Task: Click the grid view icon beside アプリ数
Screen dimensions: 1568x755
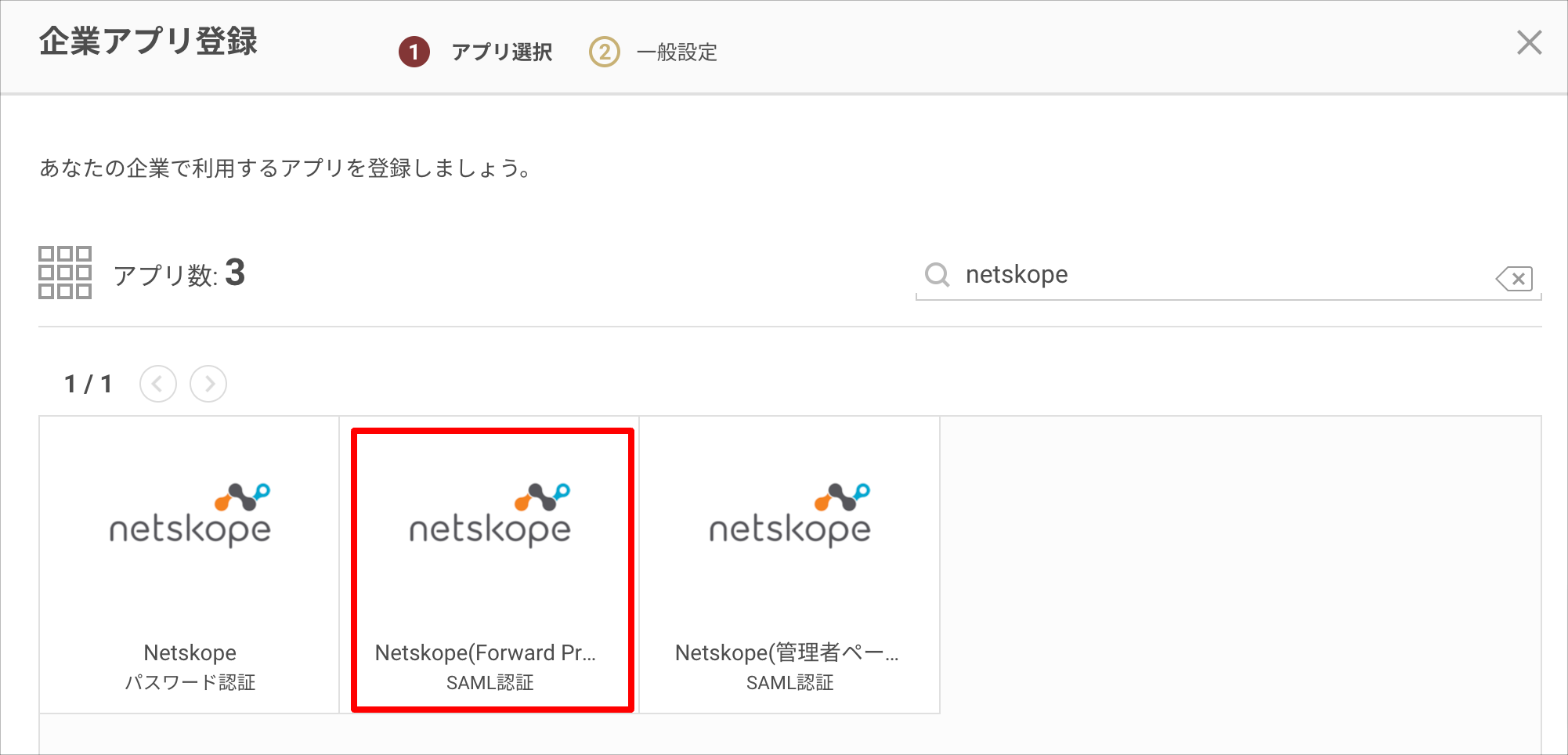Action: coord(65,273)
